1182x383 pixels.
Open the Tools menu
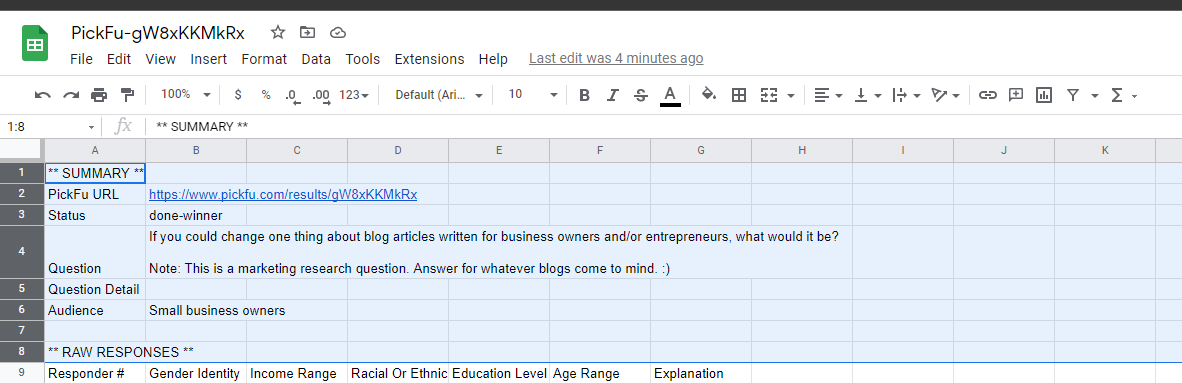(x=363, y=59)
